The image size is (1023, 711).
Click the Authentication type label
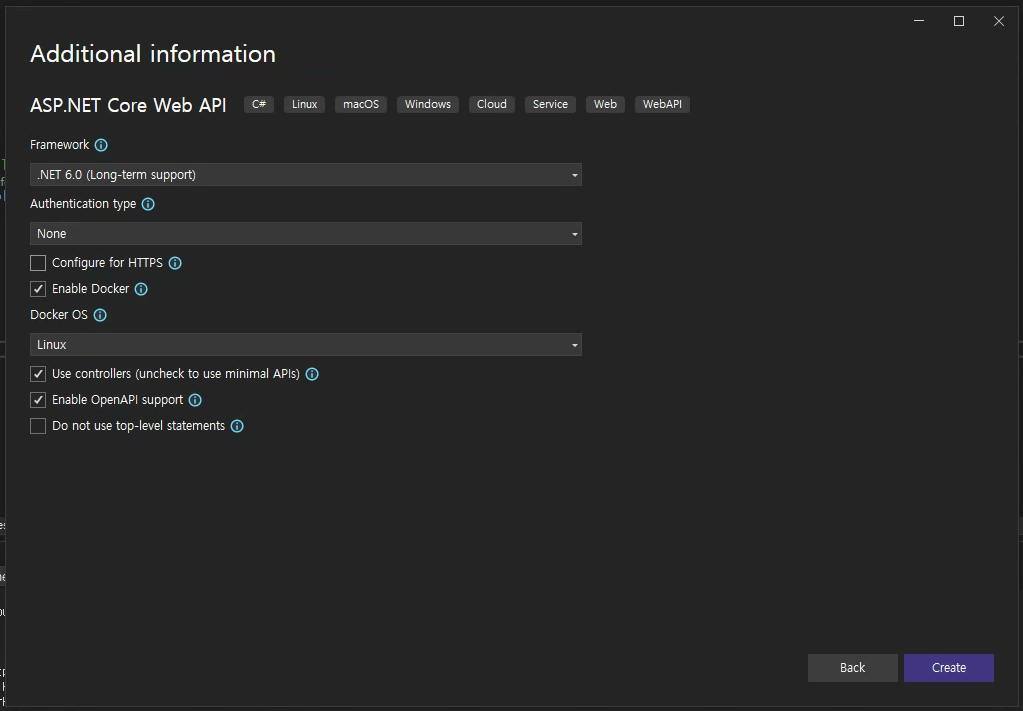point(83,204)
